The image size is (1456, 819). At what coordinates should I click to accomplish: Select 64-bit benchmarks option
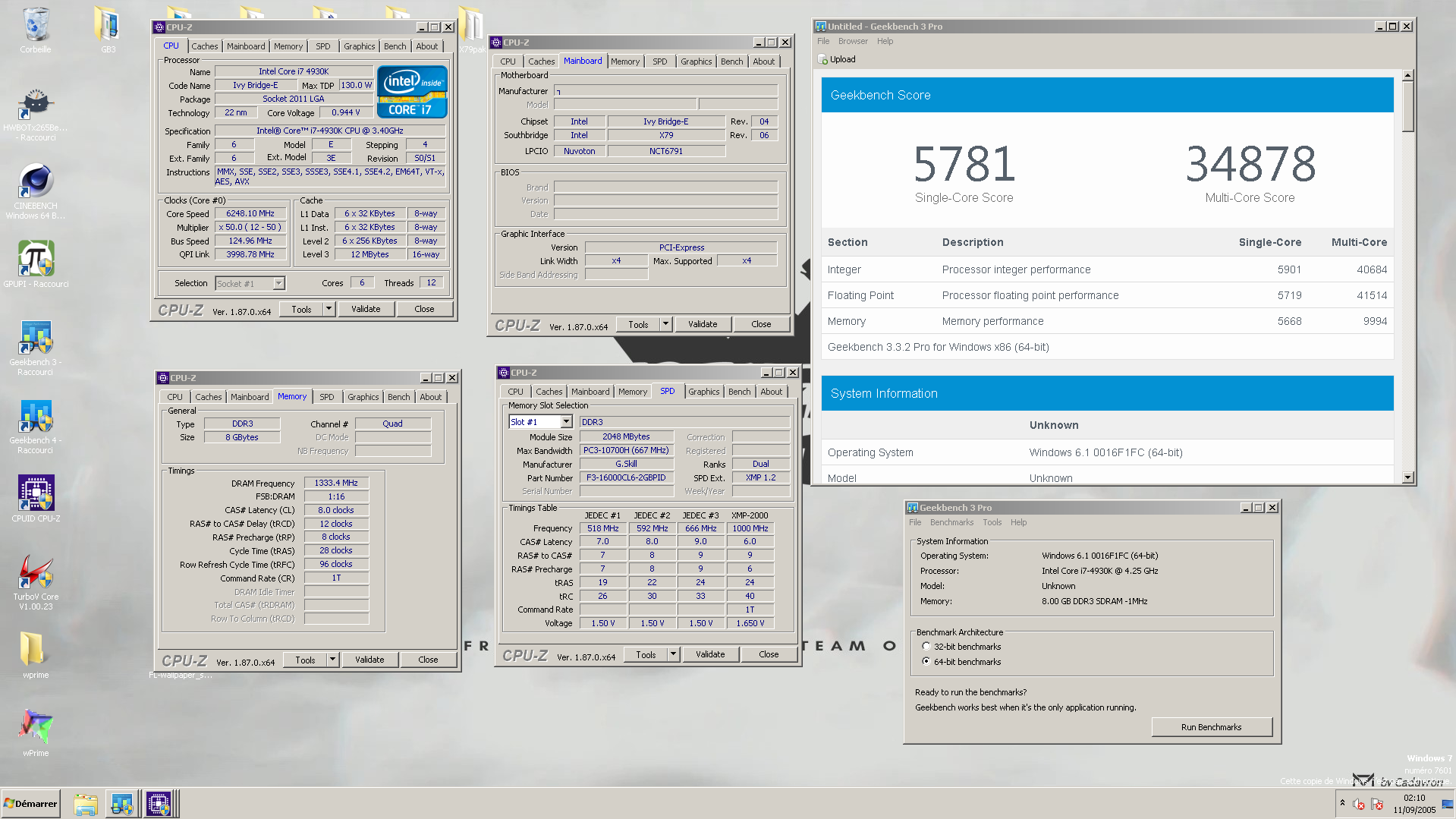pos(926,662)
